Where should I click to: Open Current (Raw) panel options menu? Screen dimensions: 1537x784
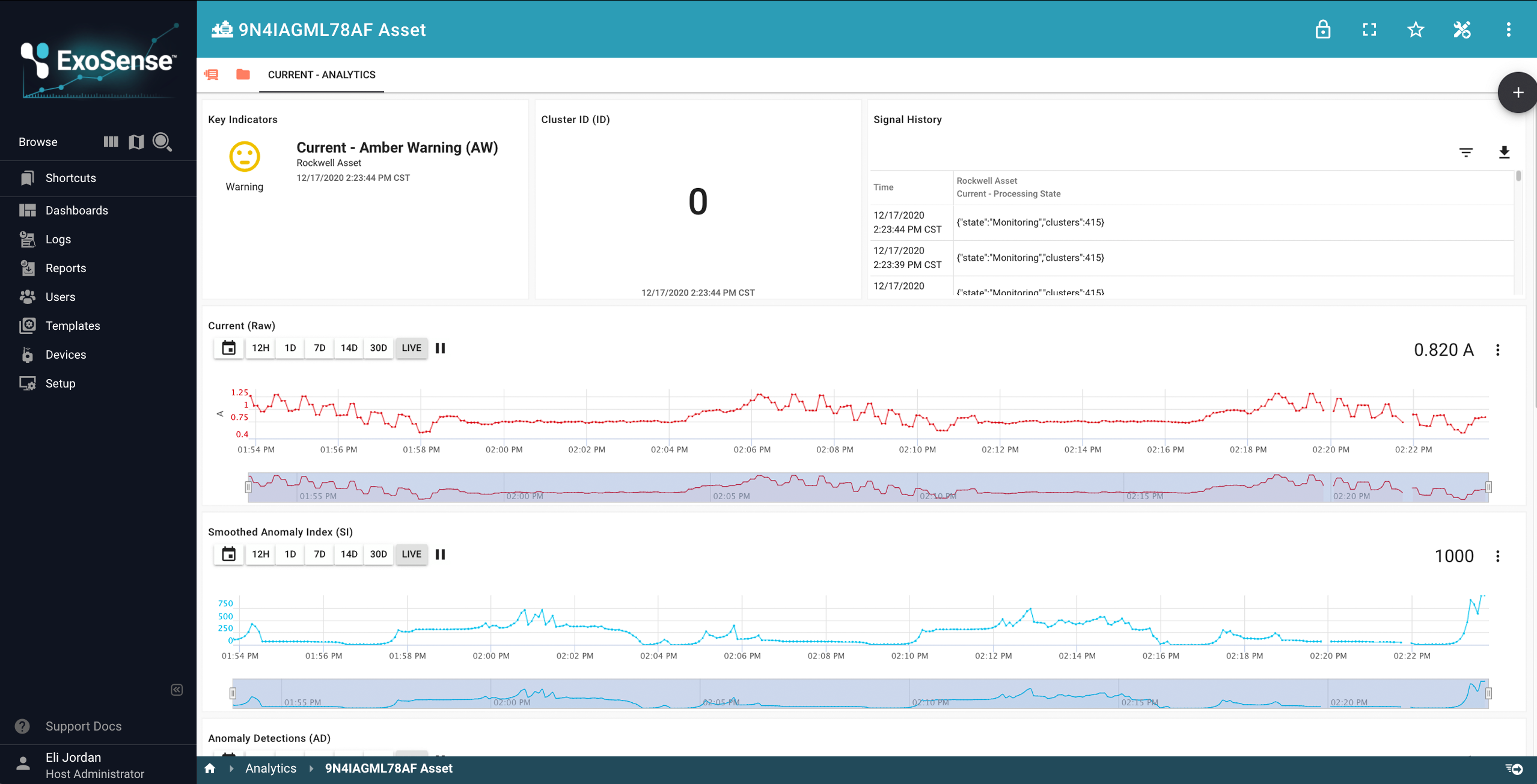click(x=1497, y=350)
